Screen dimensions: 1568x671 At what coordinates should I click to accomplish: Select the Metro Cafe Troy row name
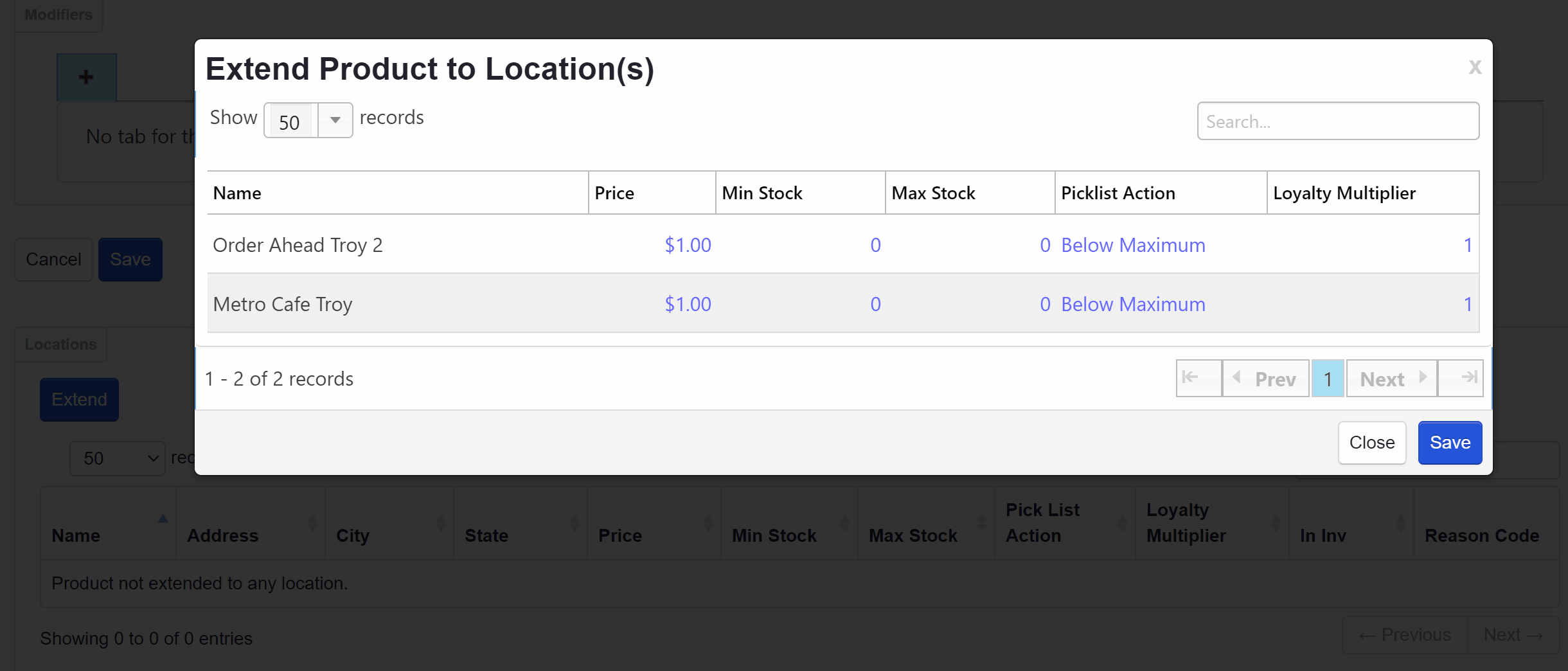click(x=283, y=305)
